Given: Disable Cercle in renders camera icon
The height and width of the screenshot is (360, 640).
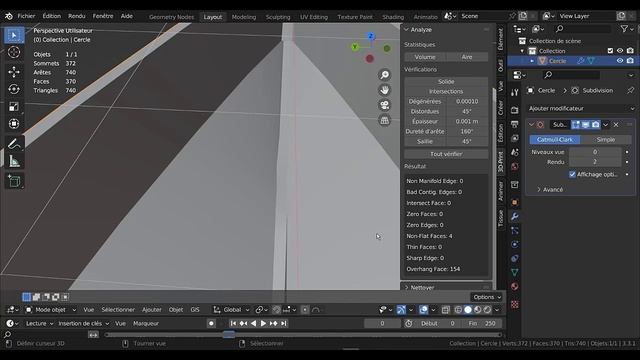Looking at the screenshot, I should pyautogui.click(x=630, y=60).
